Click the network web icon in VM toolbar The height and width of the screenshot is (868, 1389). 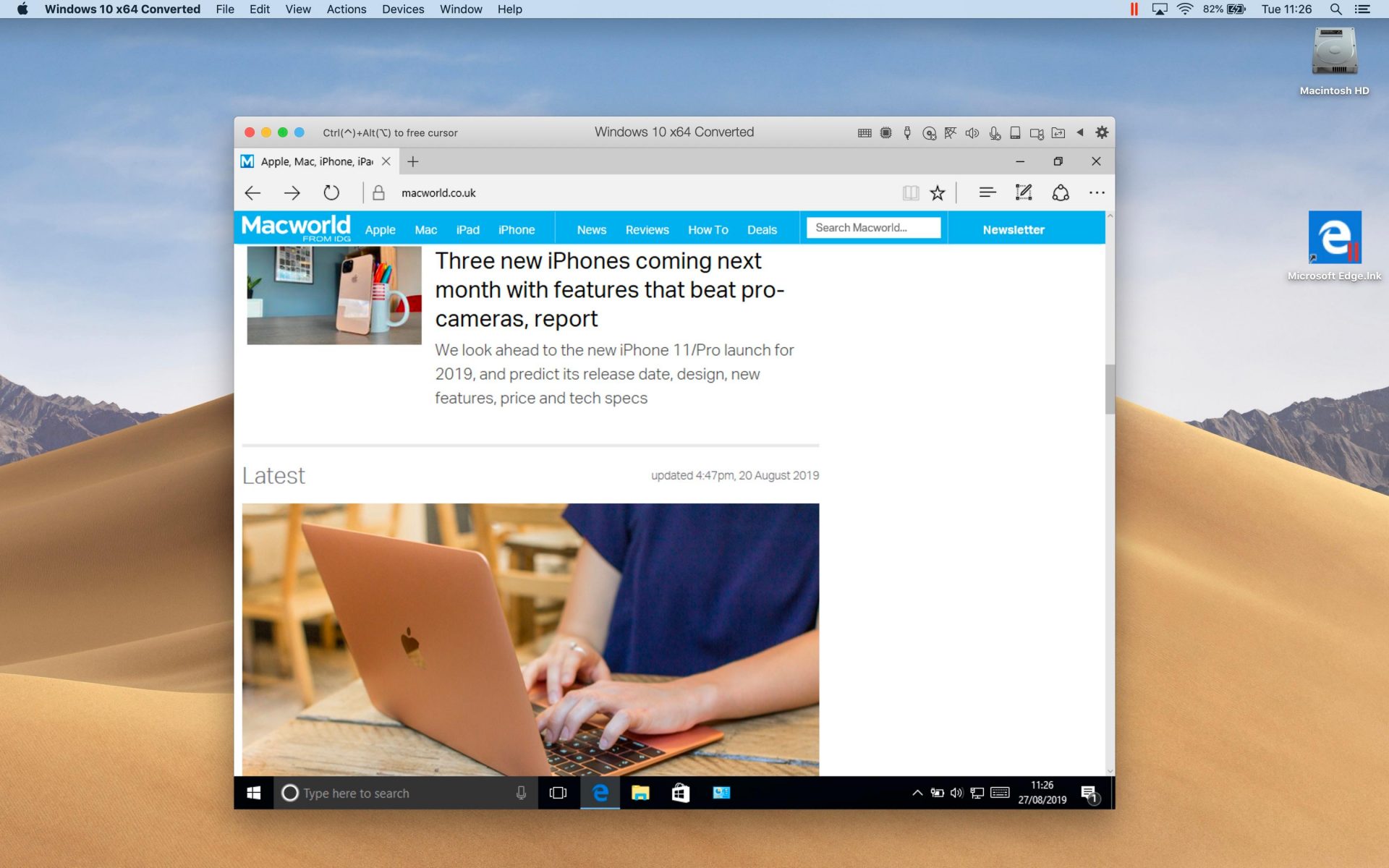951,132
